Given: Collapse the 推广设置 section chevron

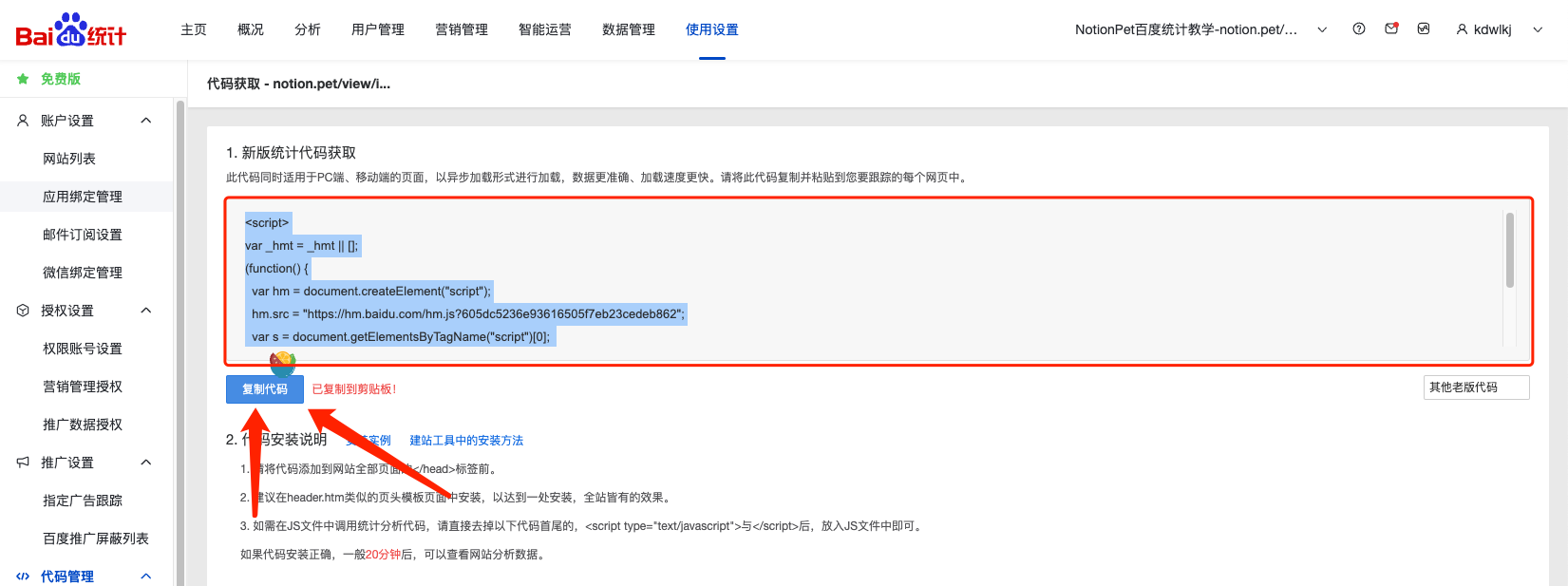Looking at the screenshot, I should tap(146, 463).
